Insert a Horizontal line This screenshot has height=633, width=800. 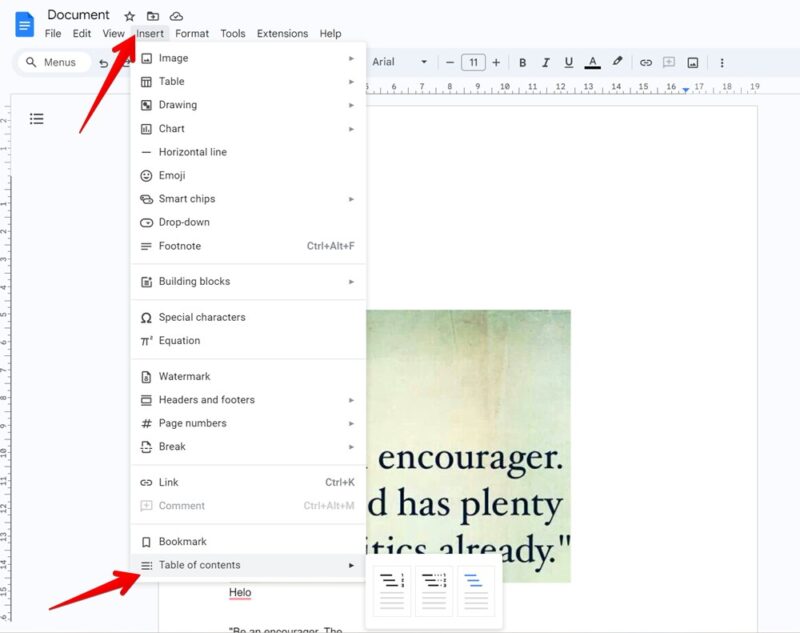[x=192, y=151]
